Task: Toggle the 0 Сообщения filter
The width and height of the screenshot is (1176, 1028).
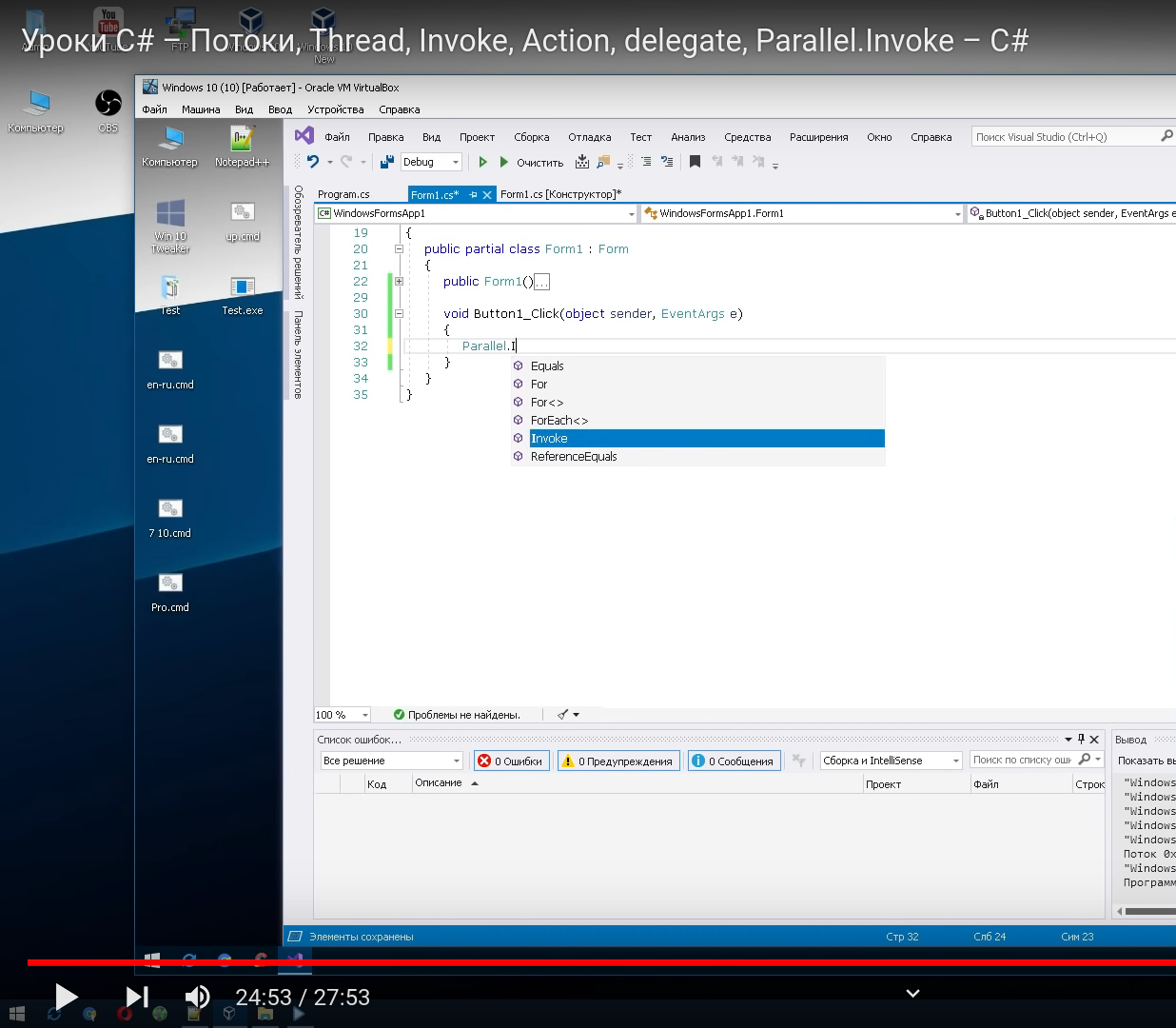Action: (734, 761)
